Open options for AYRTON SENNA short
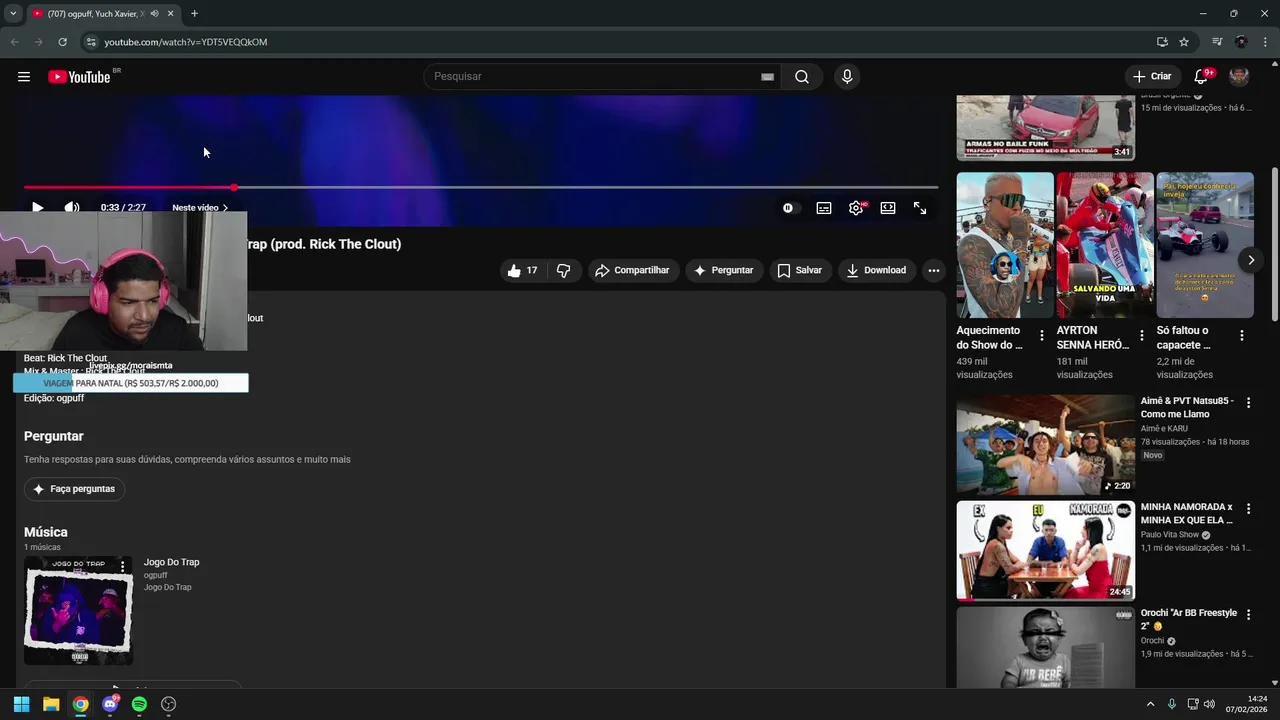The width and height of the screenshot is (1280, 720). coord(1142,336)
